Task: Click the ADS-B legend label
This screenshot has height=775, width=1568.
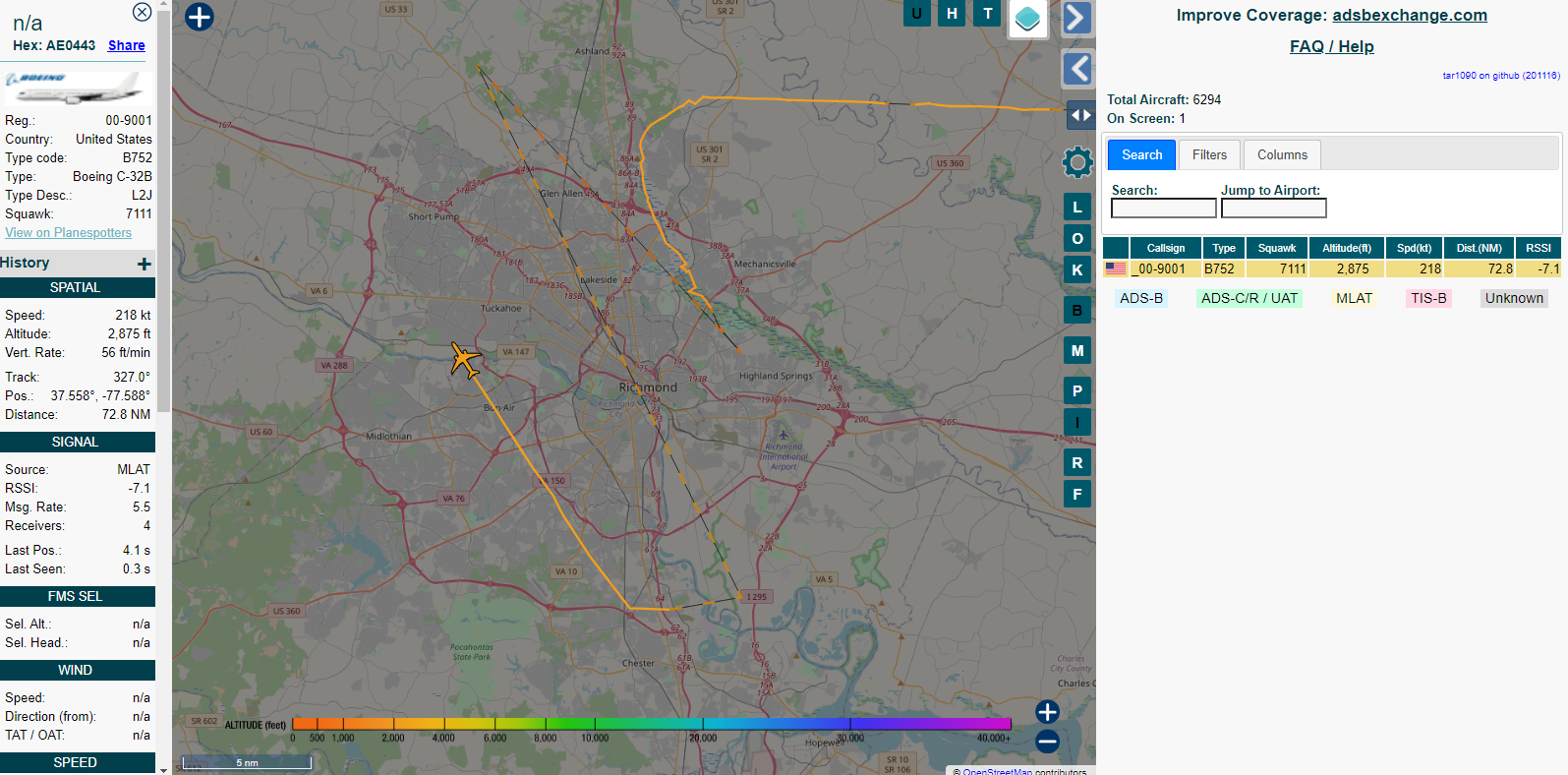Action: 1141,298
